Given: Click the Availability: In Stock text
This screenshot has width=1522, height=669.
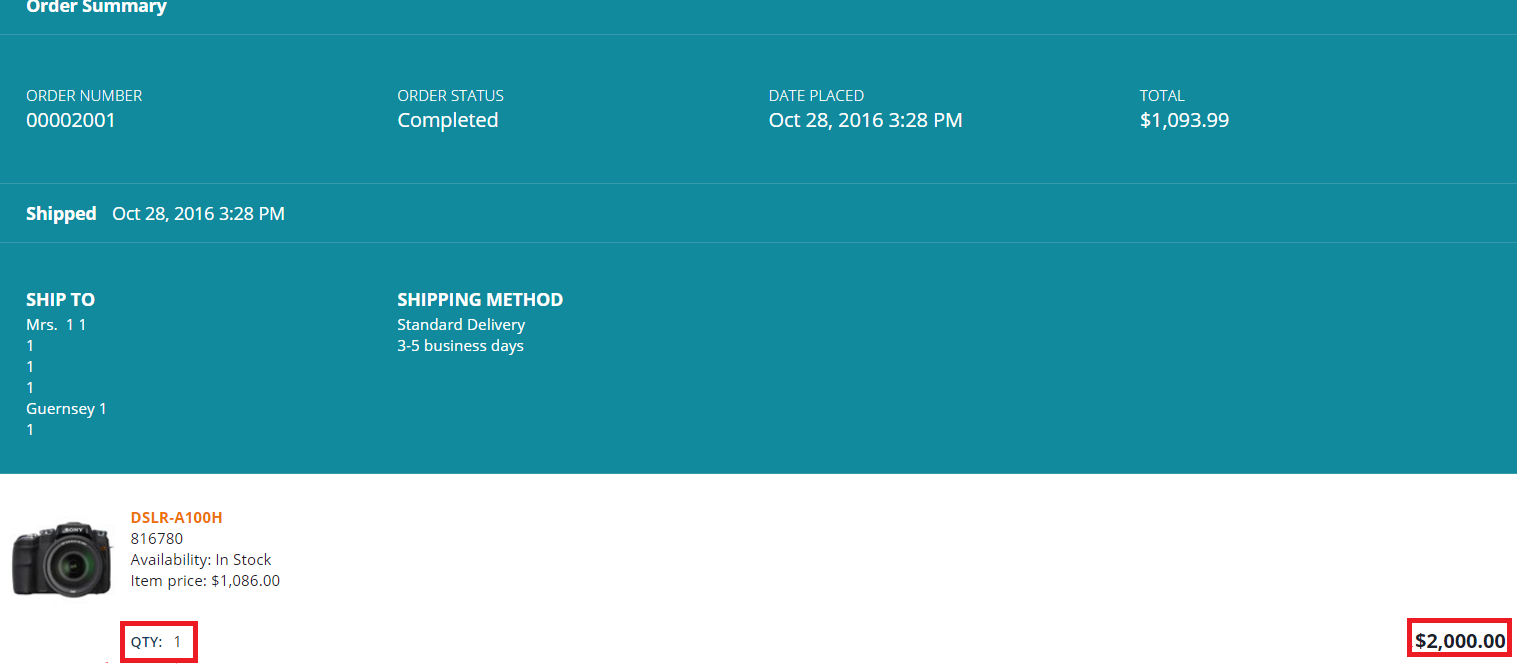Looking at the screenshot, I should 201,559.
